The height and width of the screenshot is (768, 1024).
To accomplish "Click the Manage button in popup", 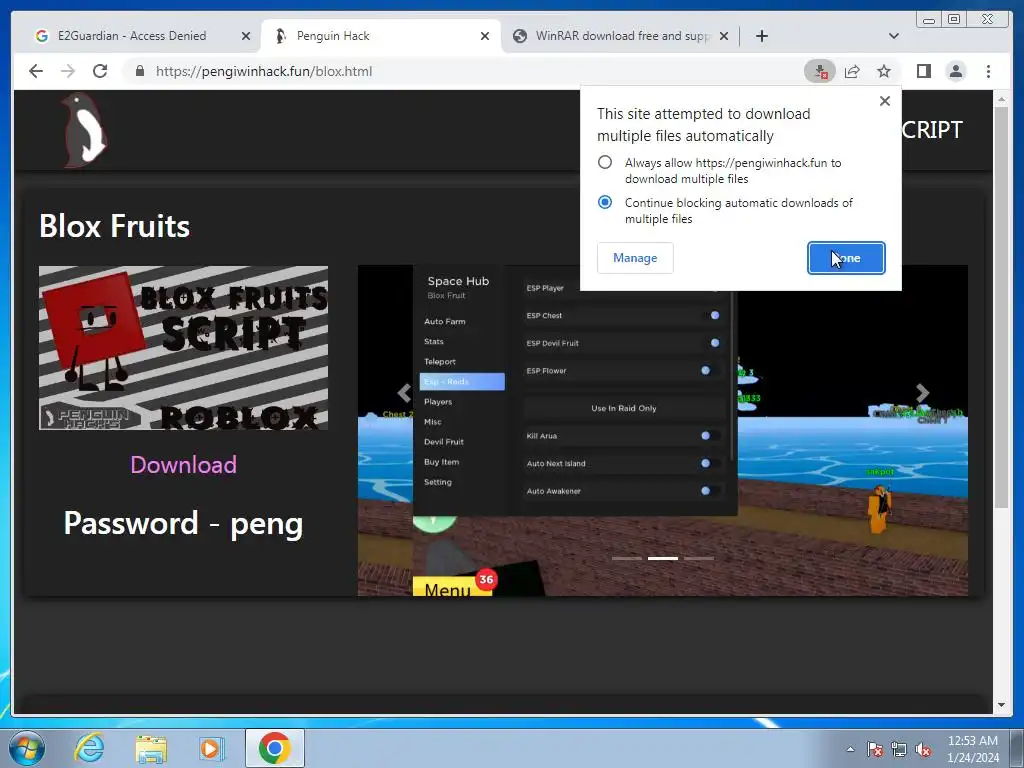I will click(x=635, y=258).
